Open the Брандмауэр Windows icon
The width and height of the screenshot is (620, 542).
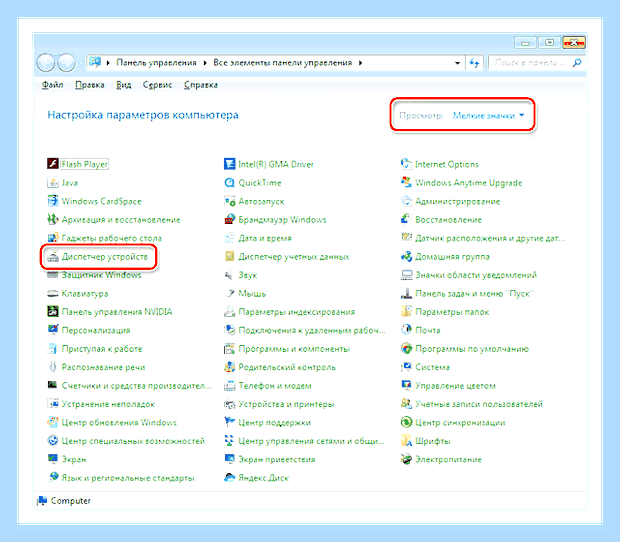coord(229,219)
